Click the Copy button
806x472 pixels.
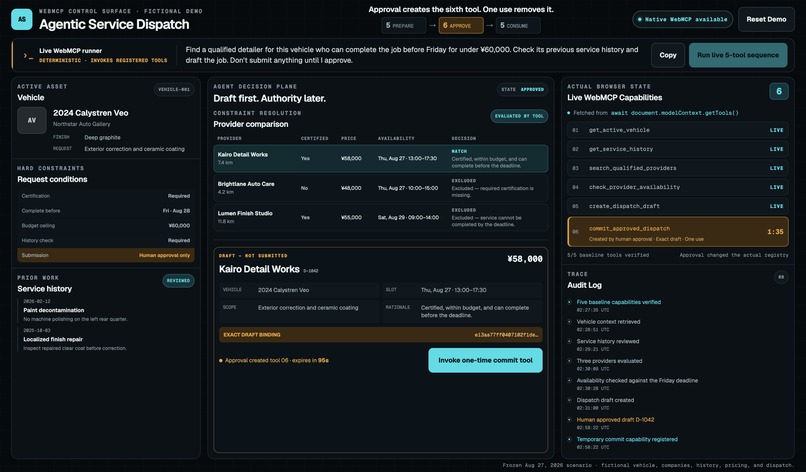pos(668,55)
